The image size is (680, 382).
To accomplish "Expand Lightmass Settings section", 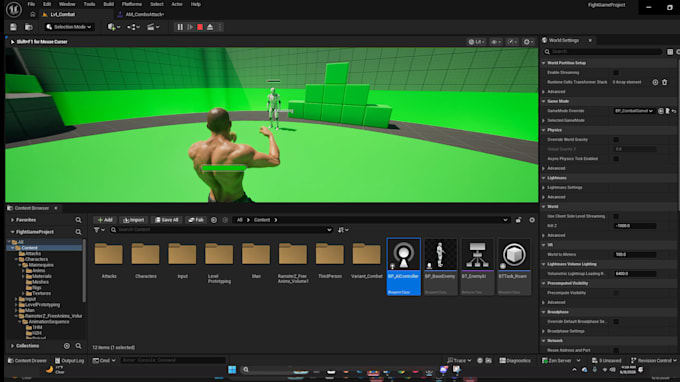I will [x=544, y=187].
